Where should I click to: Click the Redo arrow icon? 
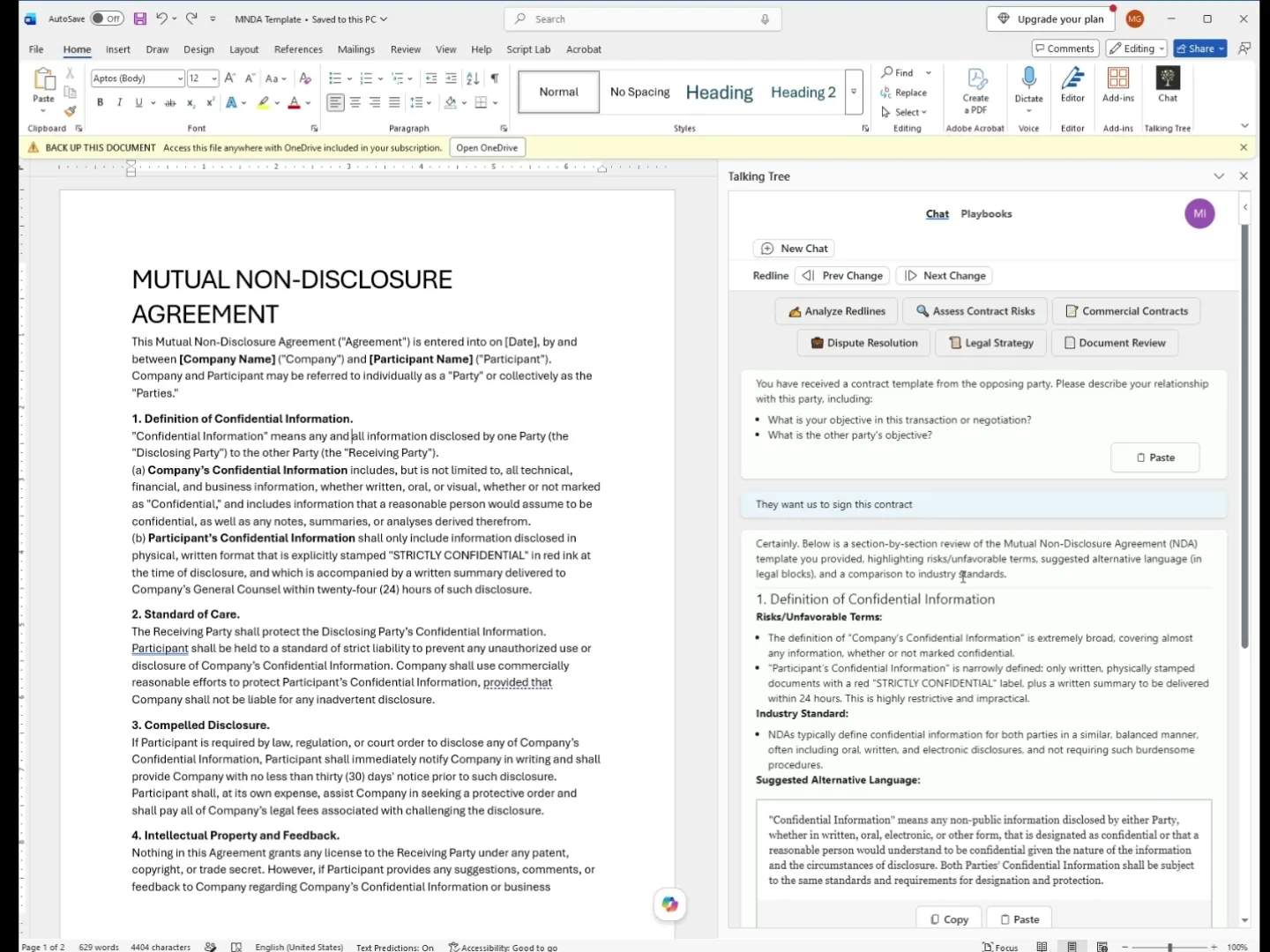pos(191,19)
